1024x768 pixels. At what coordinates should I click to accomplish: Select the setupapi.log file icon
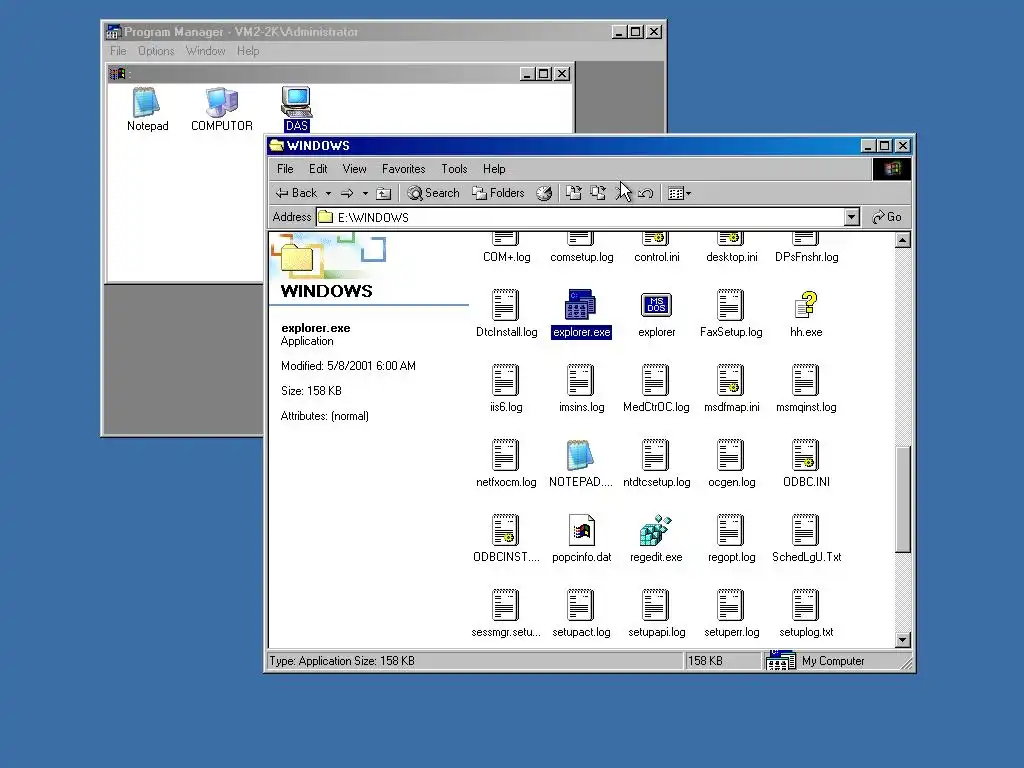pyautogui.click(x=655, y=605)
